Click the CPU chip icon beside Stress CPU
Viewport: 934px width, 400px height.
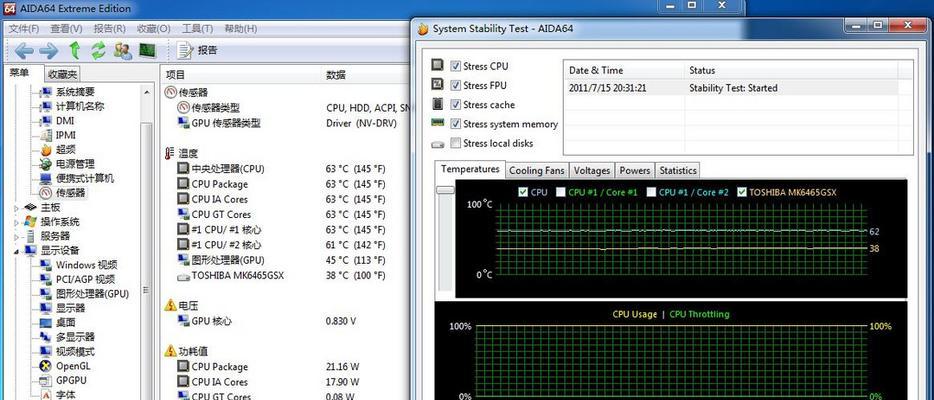point(438,65)
